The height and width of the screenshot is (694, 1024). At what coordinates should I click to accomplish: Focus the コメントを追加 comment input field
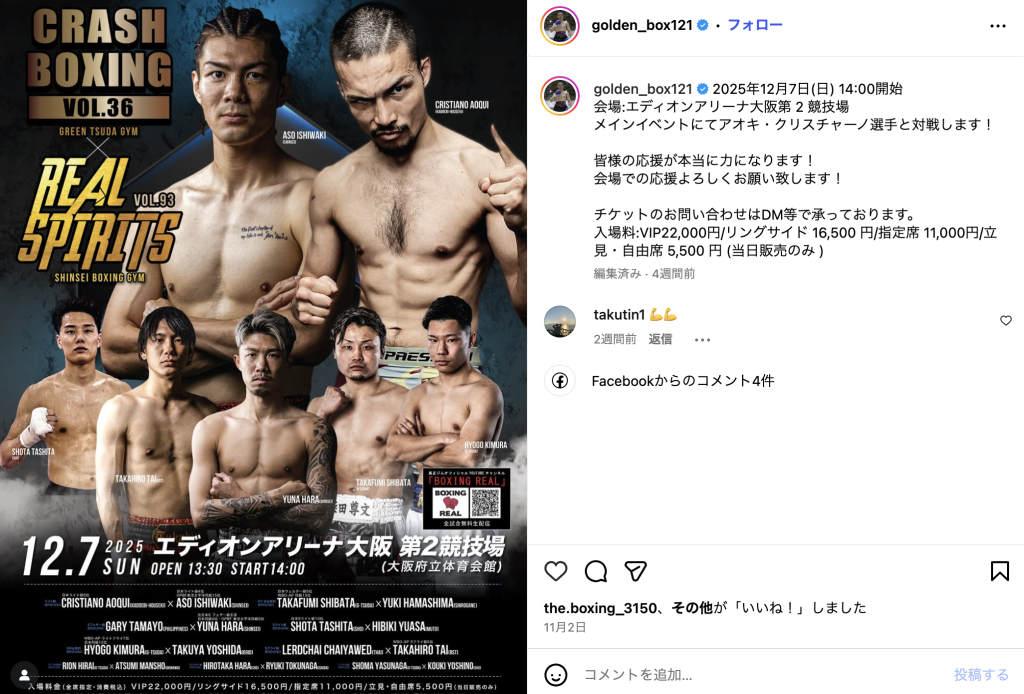tap(761, 674)
